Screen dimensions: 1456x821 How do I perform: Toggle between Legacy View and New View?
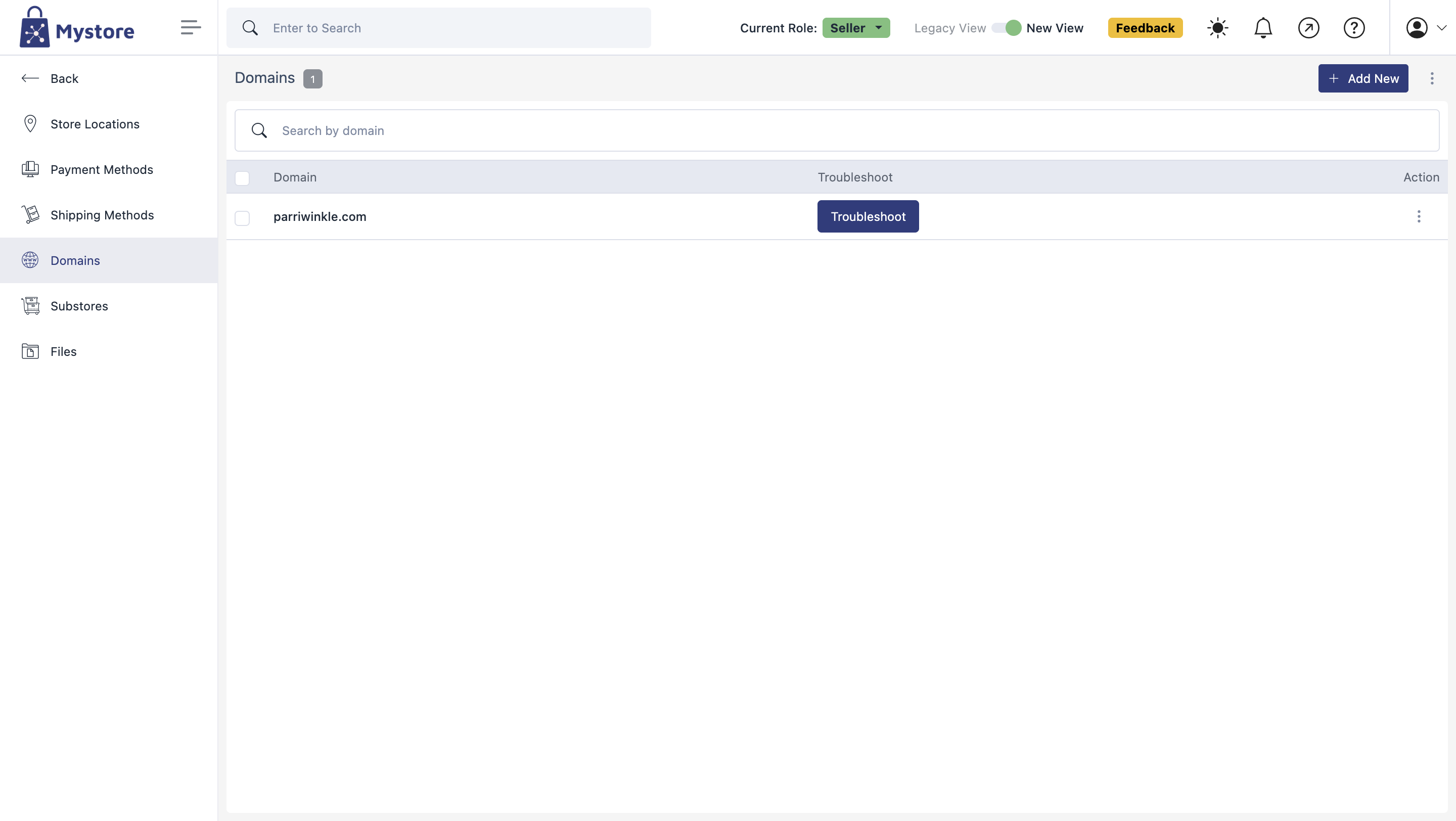[x=1006, y=28]
